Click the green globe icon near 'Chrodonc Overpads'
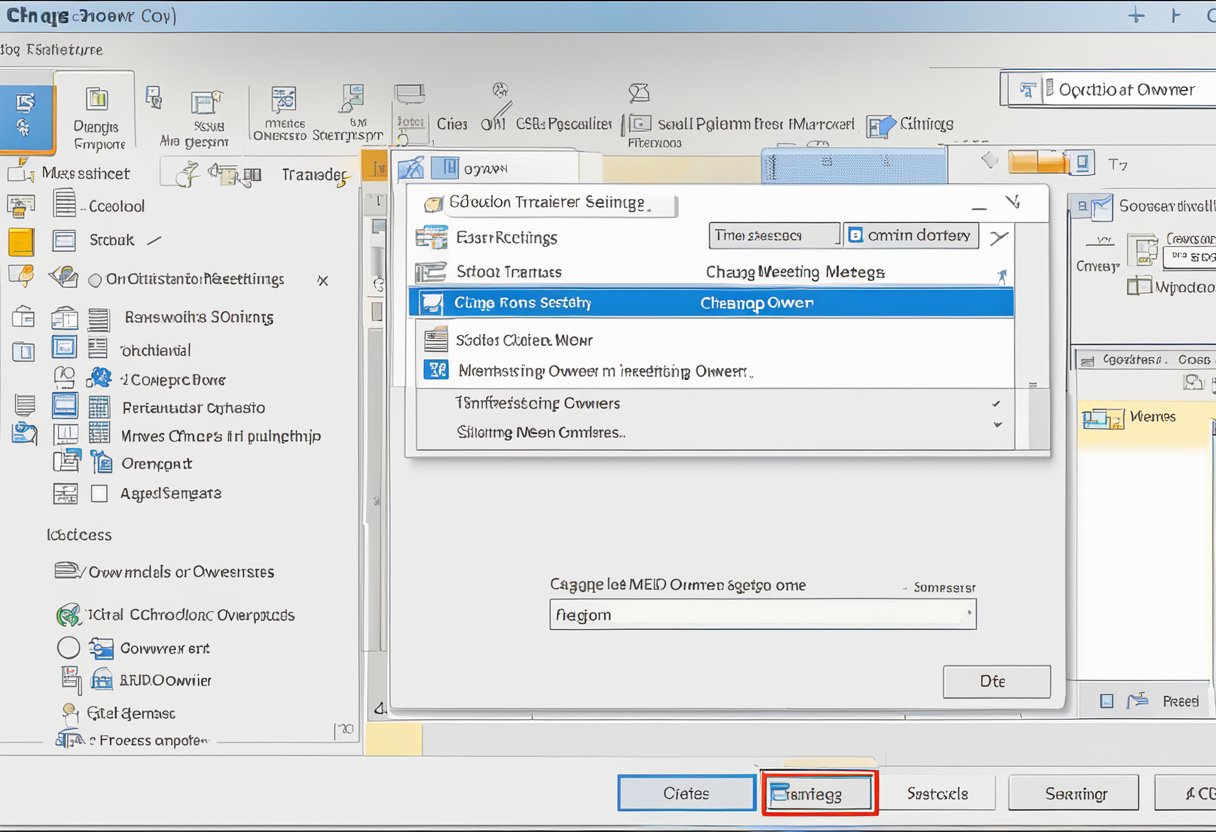 coord(68,614)
